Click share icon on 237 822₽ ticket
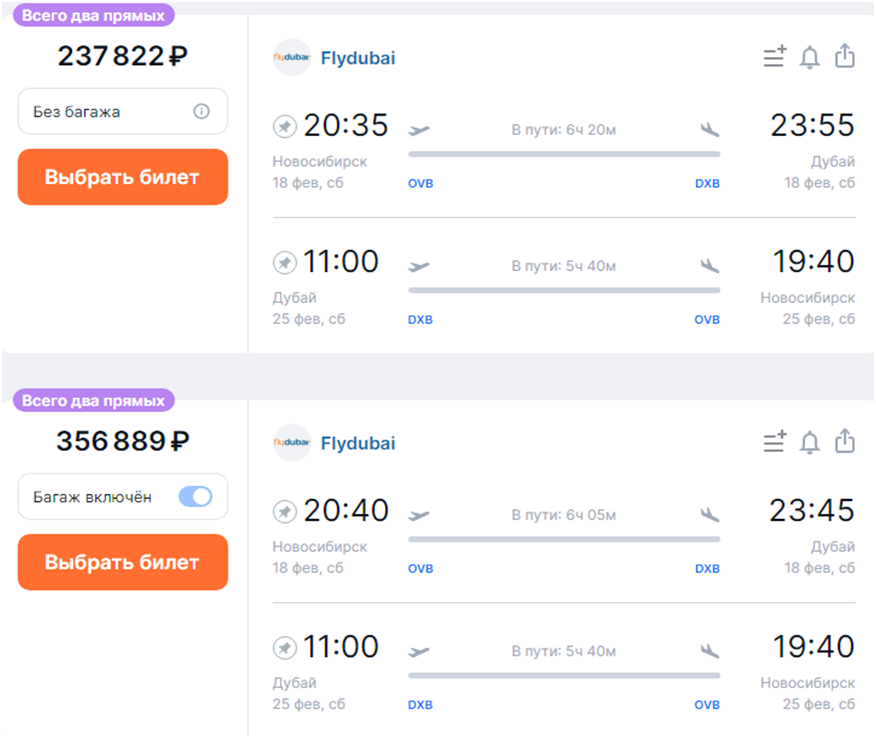This screenshot has width=876, height=738. point(845,57)
